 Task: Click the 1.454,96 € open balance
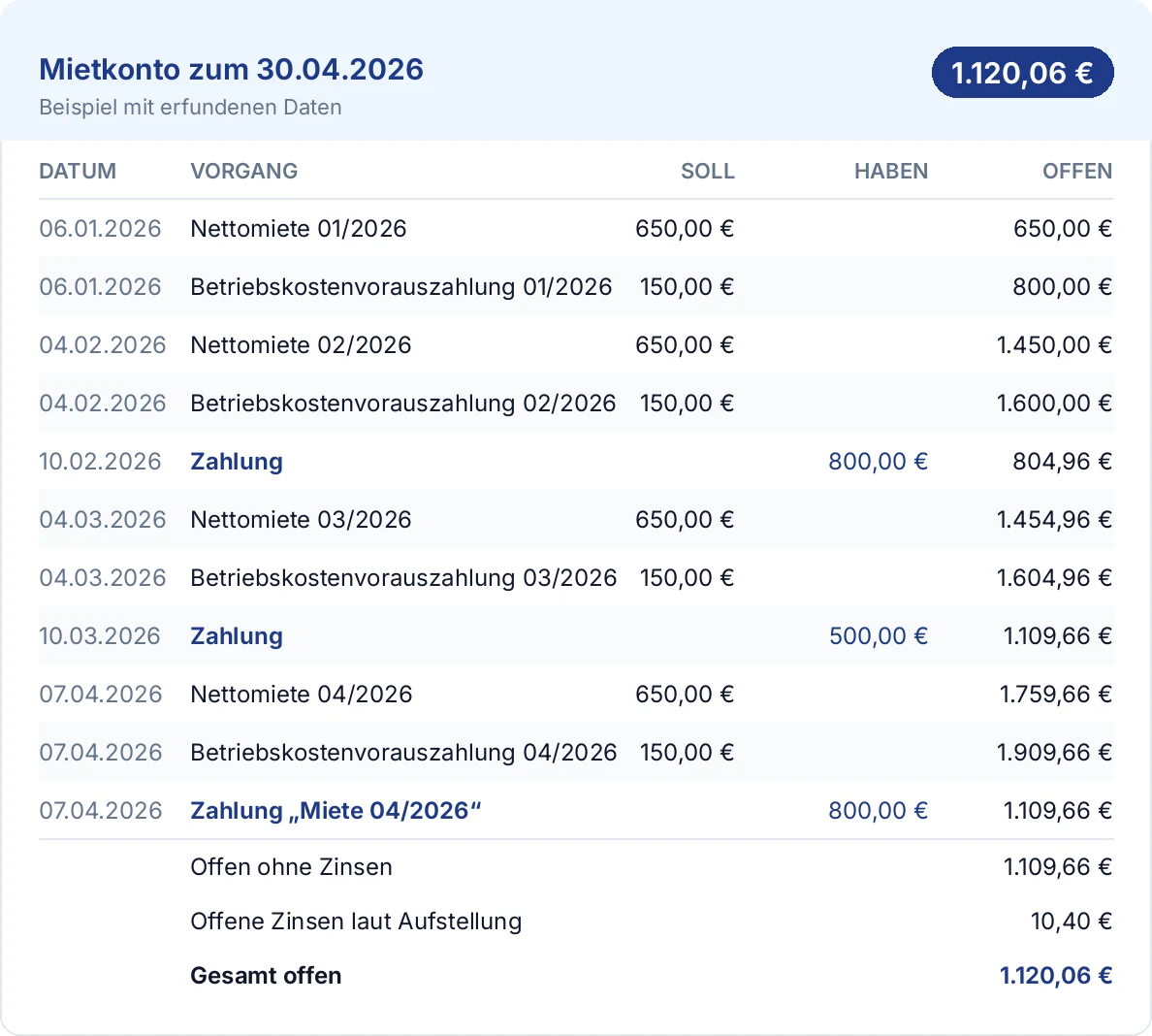click(1054, 520)
